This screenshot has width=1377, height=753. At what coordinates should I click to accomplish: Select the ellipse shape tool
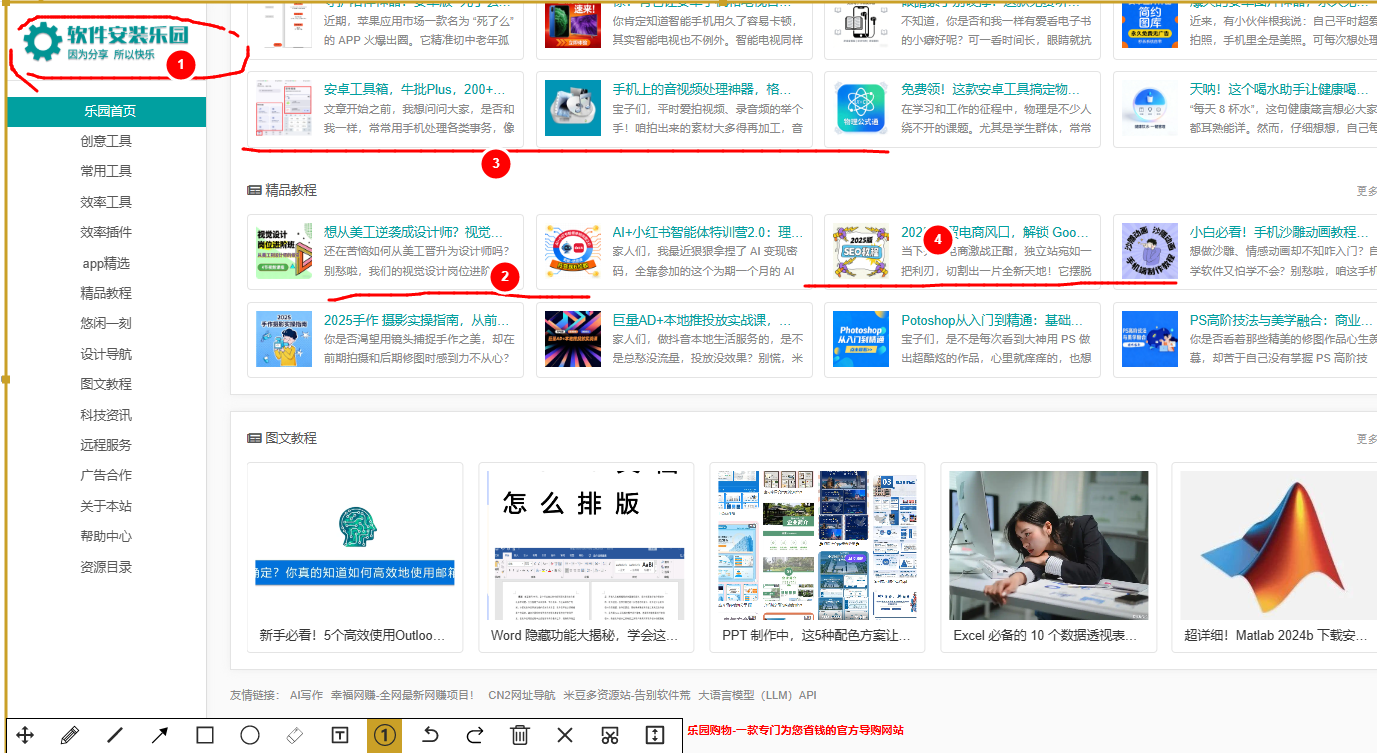click(x=250, y=736)
